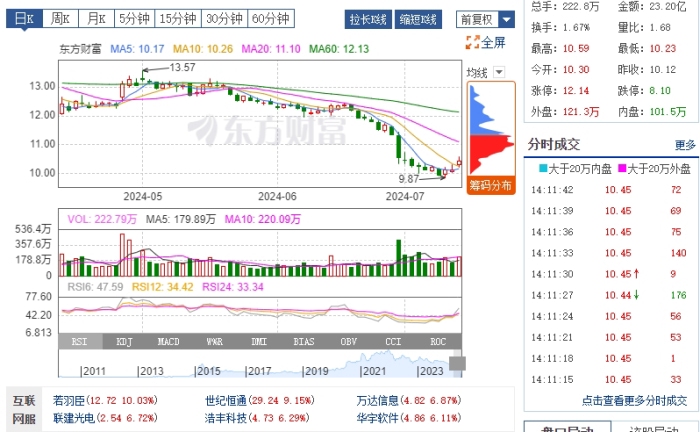
Task: Open 点击查看更多分时成交 link
Action: 634,401
